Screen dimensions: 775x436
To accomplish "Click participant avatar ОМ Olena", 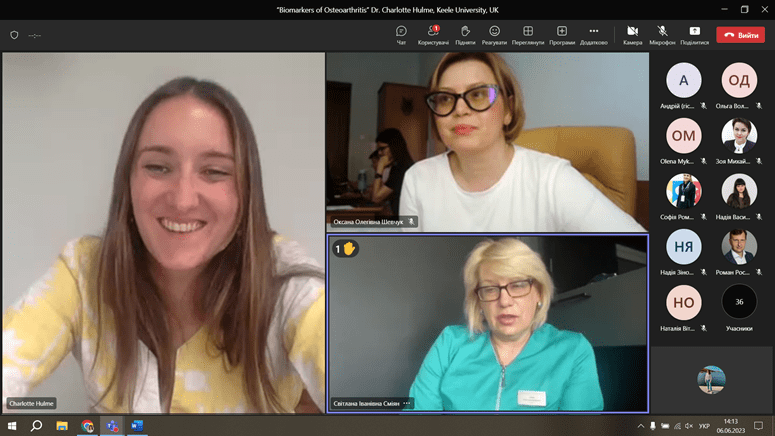I will click(x=683, y=135).
